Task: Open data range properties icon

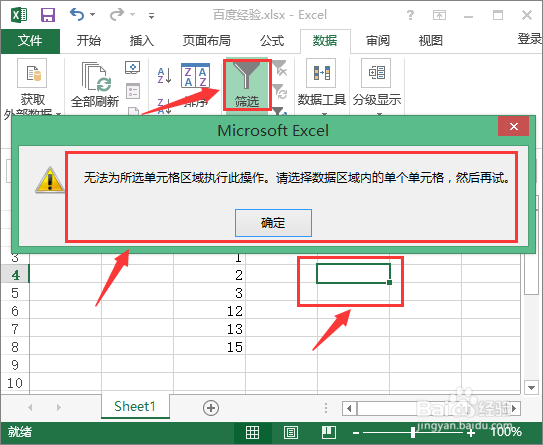Action: [133, 91]
